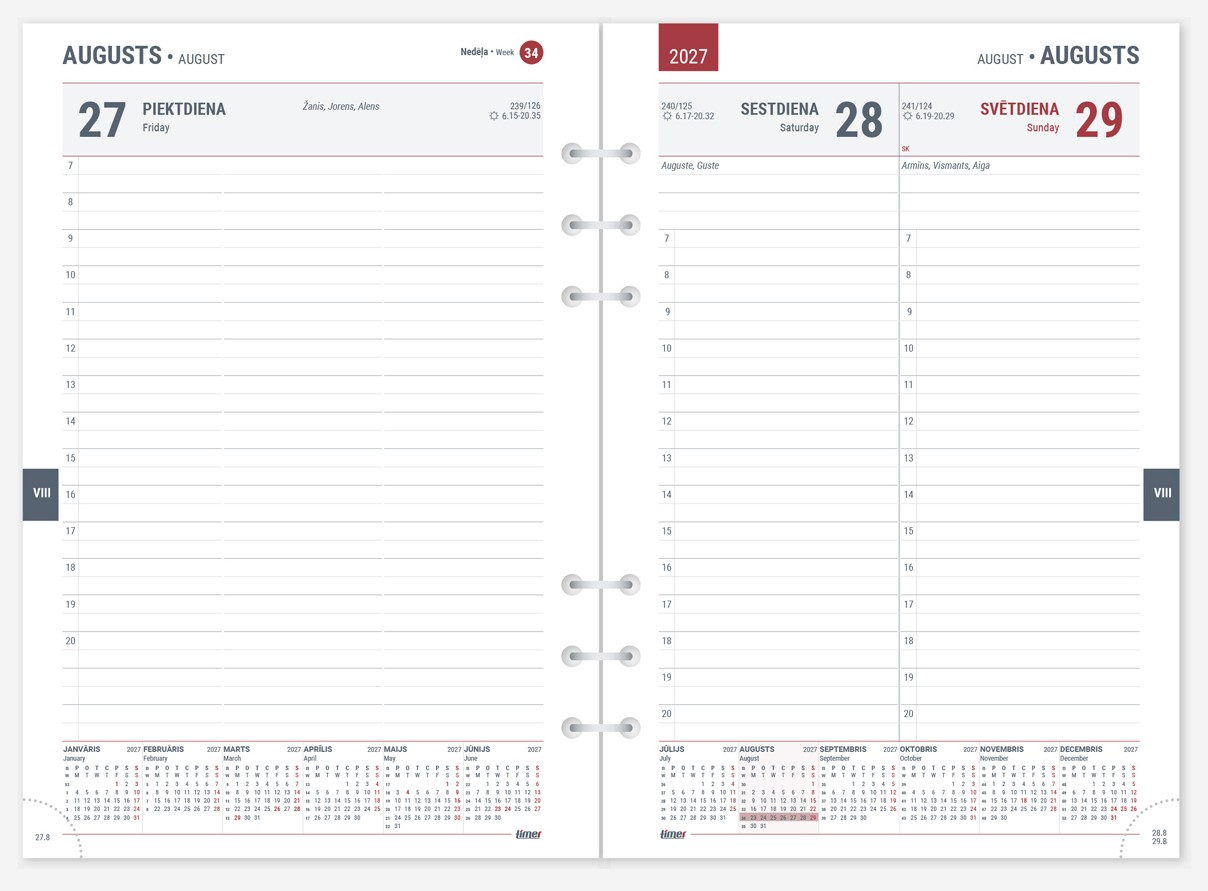Screen dimensions: 1208x891
Task: Click the red 2027 year tab
Action: tap(688, 47)
